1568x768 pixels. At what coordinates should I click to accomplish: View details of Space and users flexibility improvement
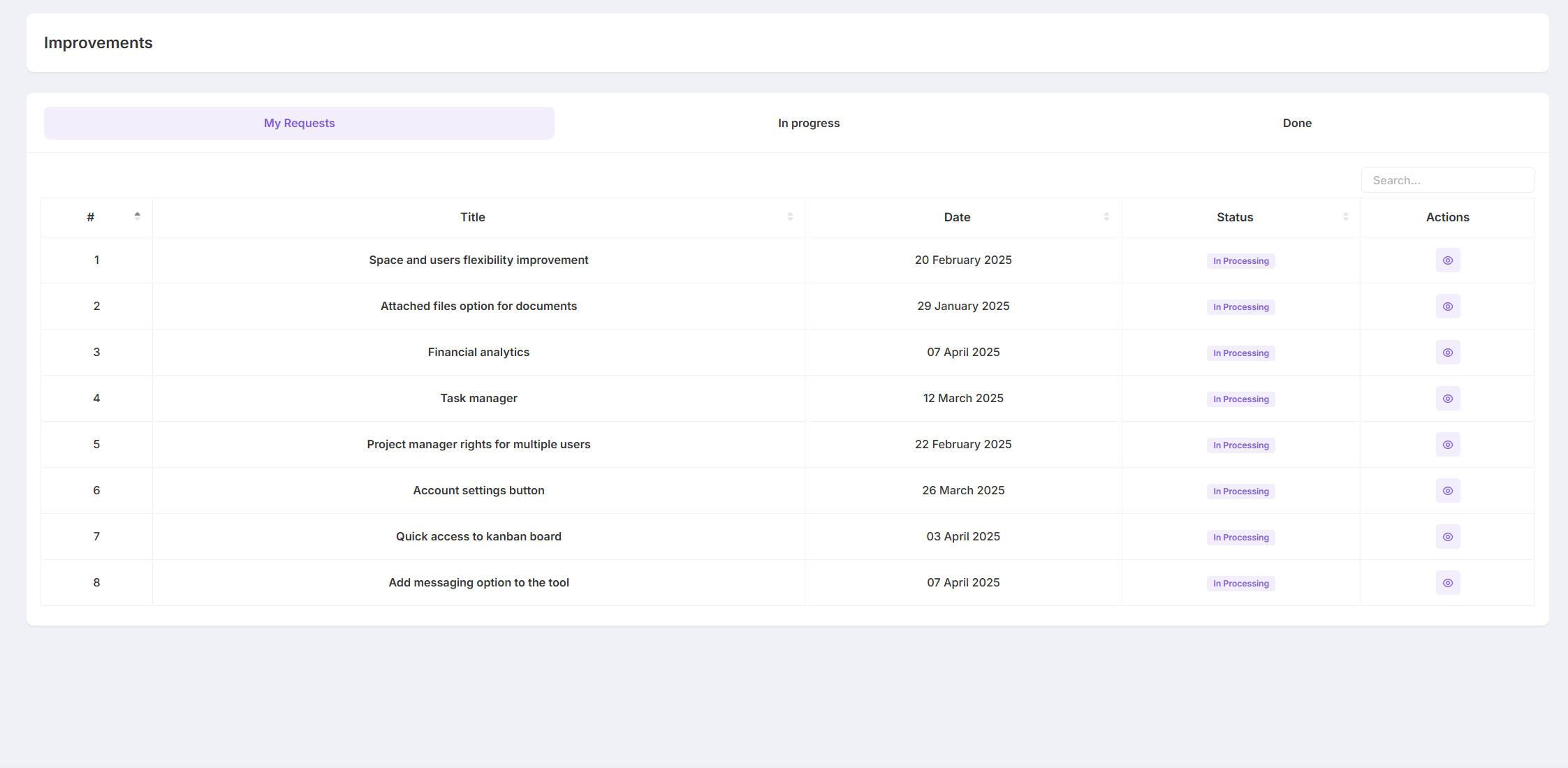[1447, 260]
